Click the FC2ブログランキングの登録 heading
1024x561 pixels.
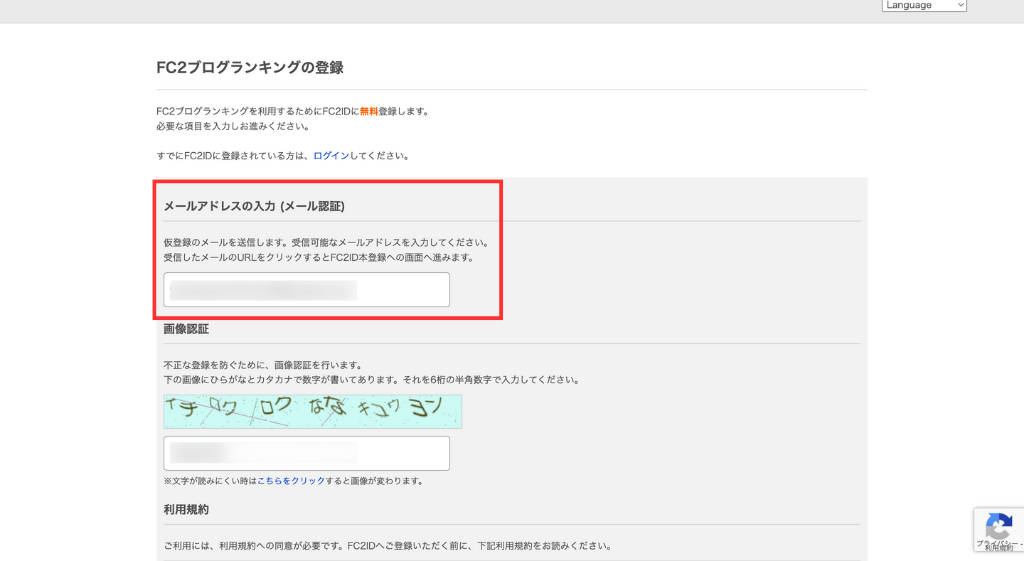(249, 67)
